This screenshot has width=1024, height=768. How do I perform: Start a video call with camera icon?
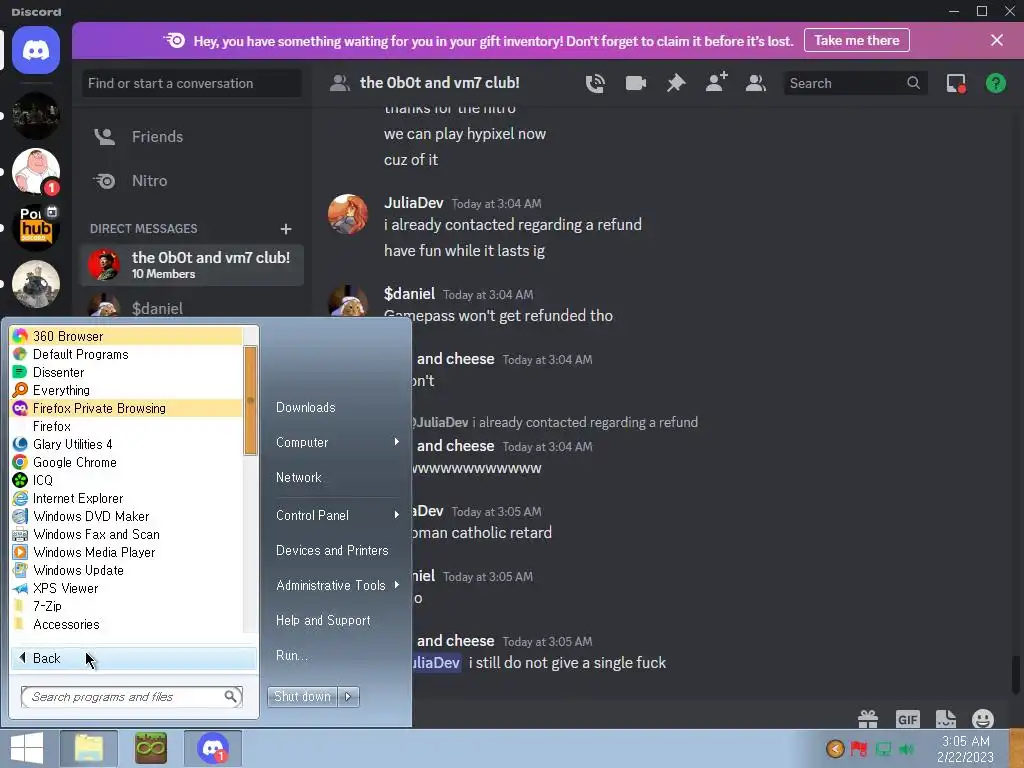click(635, 83)
